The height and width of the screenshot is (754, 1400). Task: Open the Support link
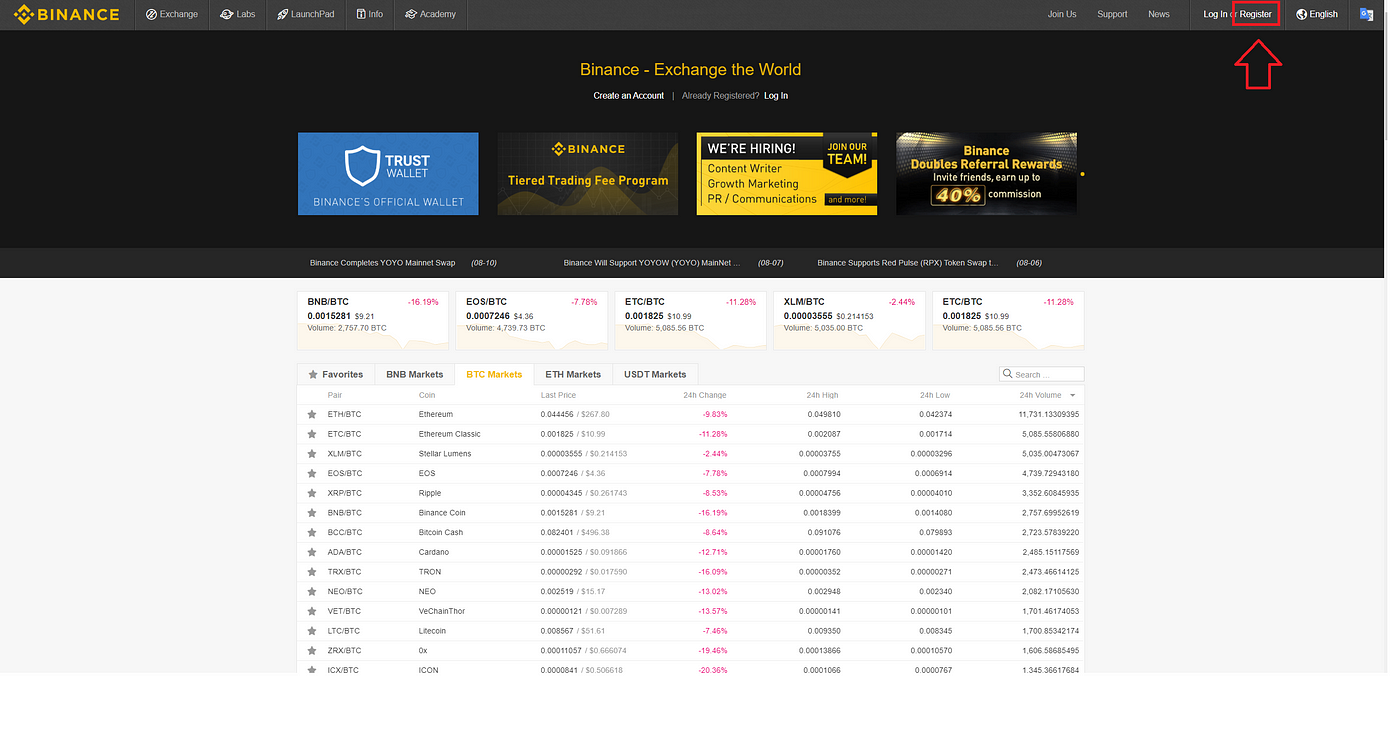click(1112, 14)
